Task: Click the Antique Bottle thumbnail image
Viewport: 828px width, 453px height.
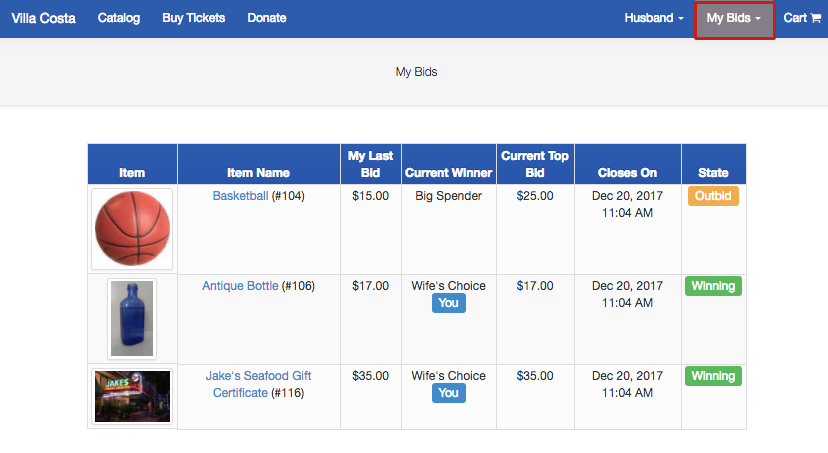Action: [132, 319]
